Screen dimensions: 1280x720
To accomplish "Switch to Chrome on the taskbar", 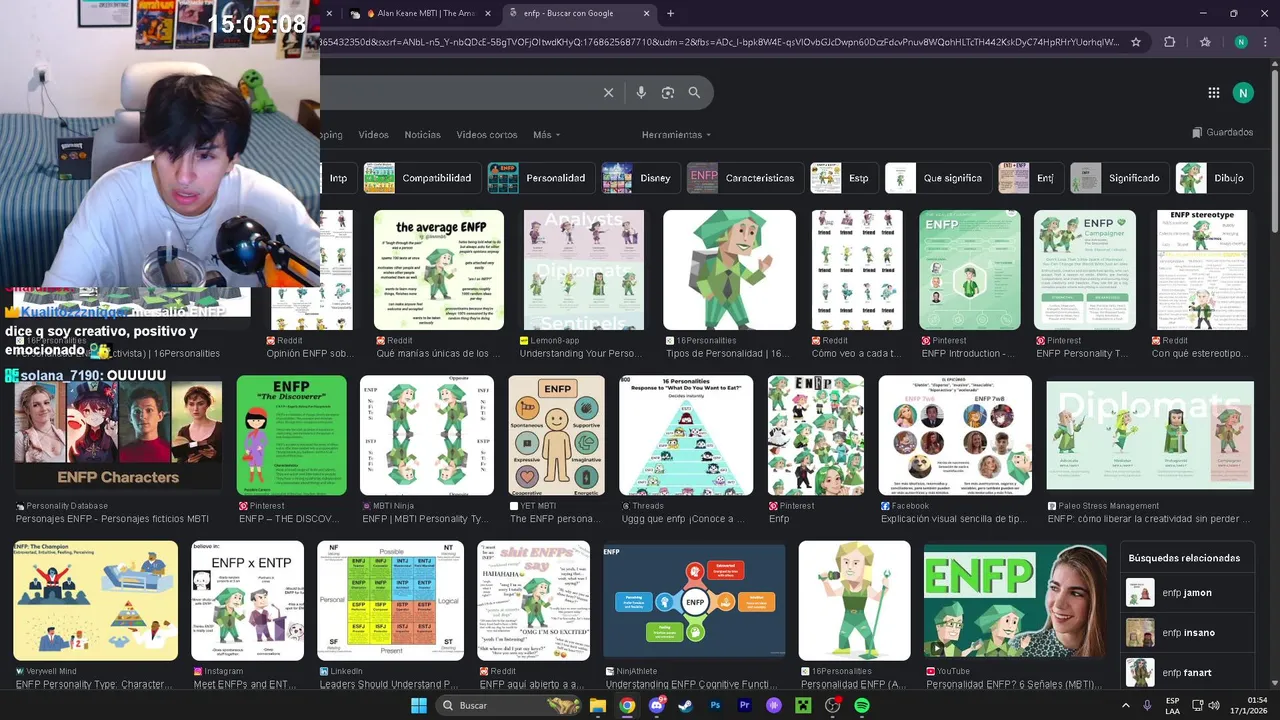I will [627, 706].
